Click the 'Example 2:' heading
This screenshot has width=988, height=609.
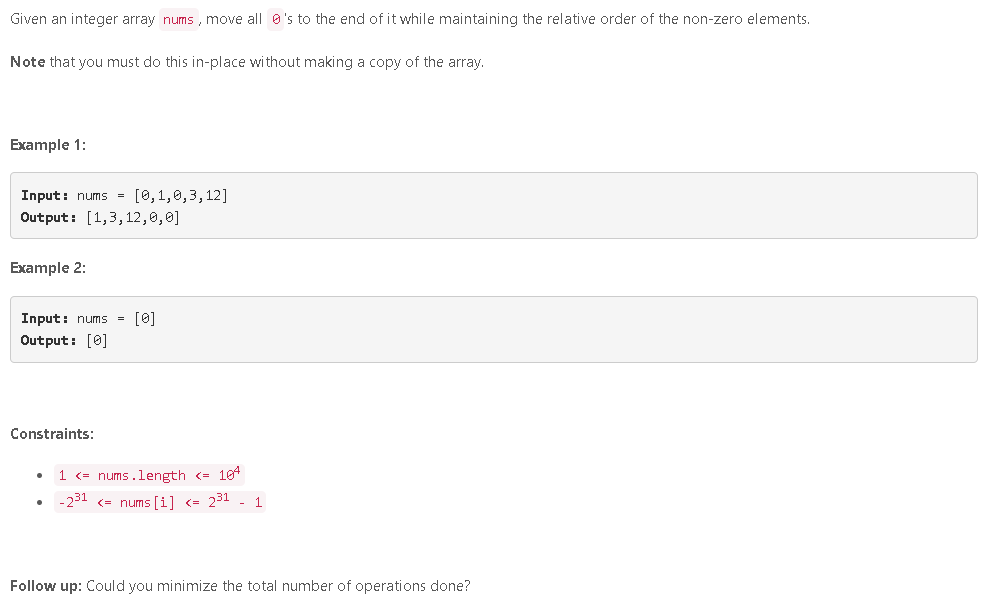point(48,268)
